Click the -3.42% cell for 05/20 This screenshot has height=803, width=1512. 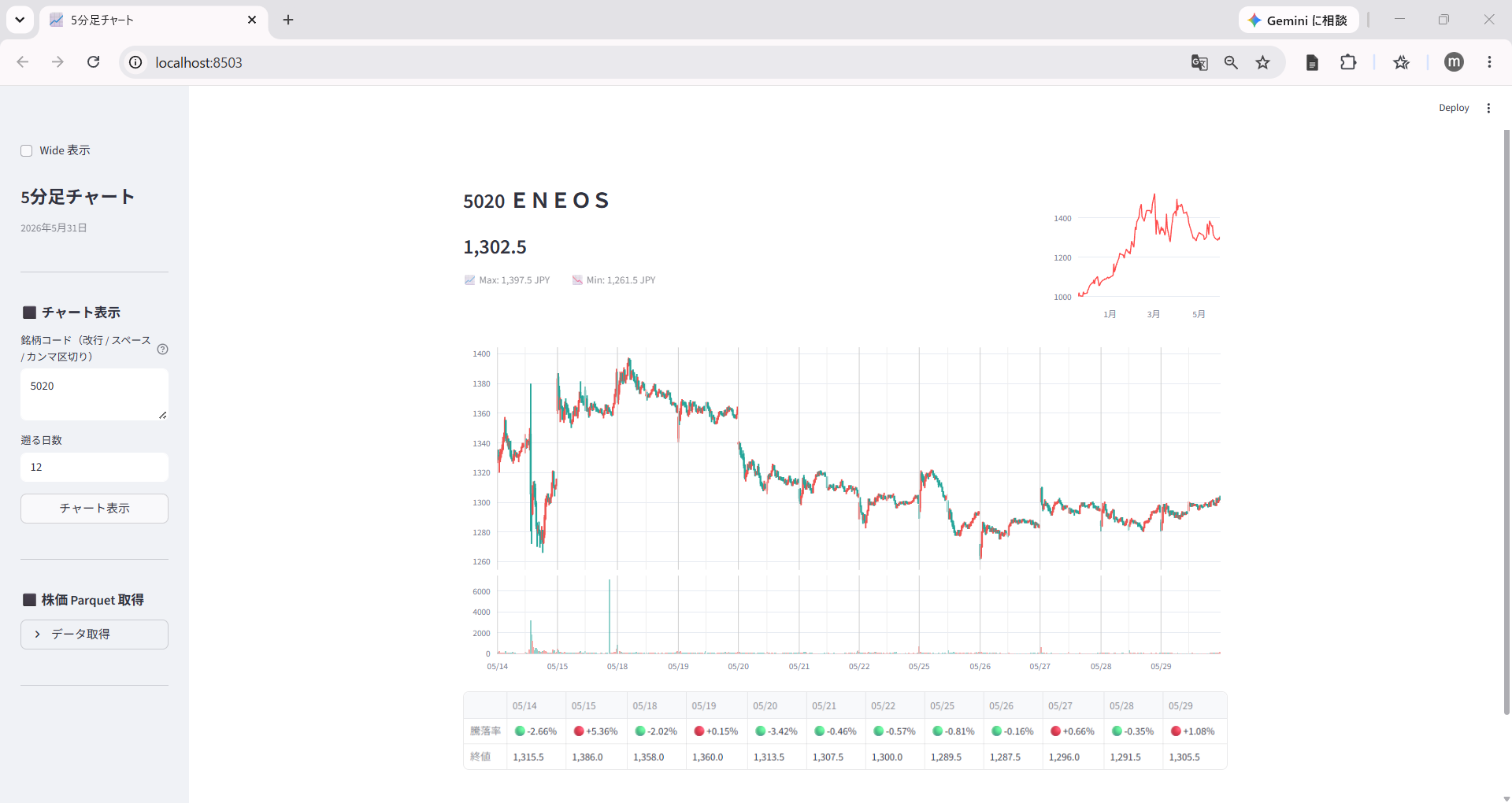(776, 731)
